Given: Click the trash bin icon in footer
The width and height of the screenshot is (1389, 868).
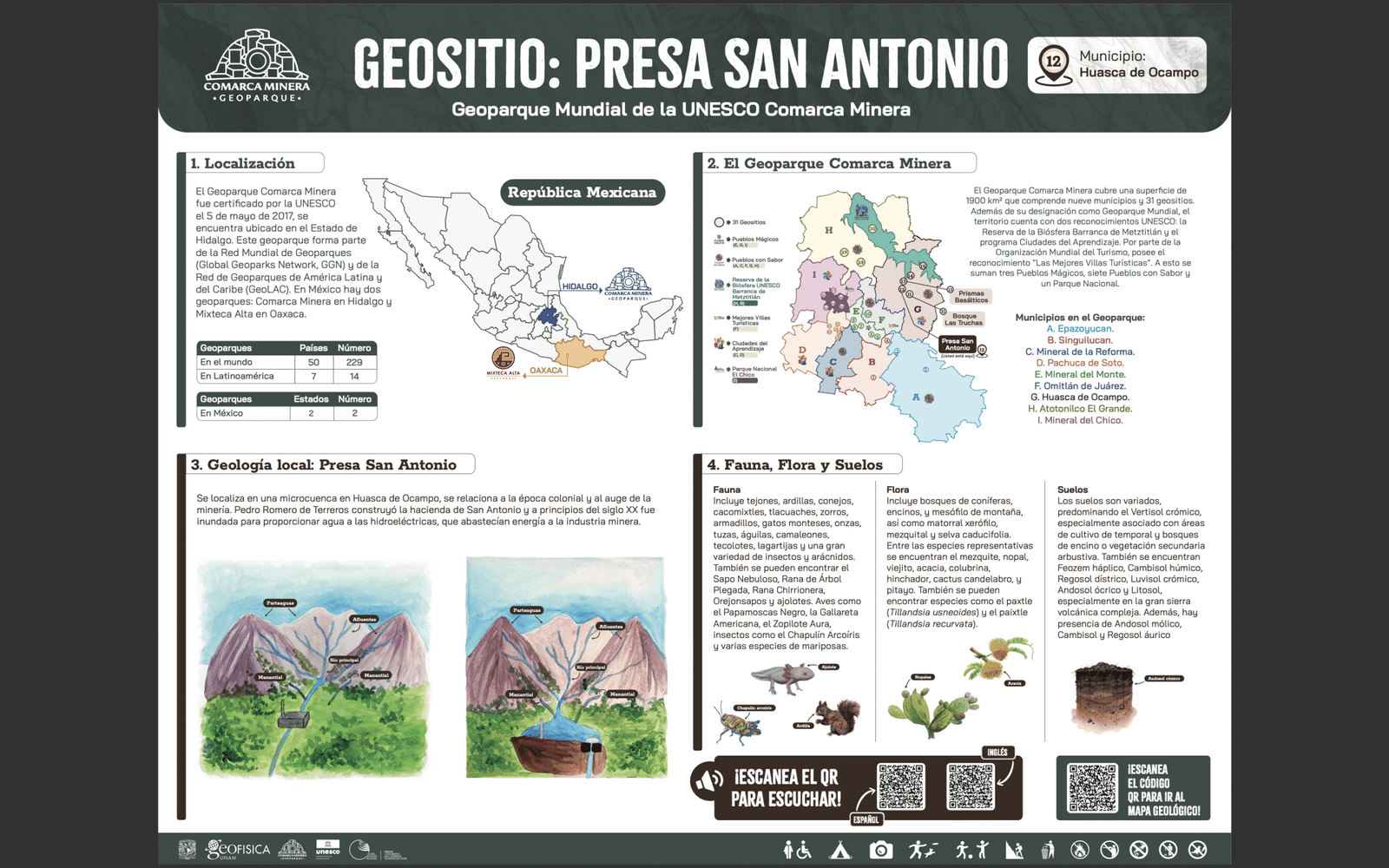Looking at the screenshot, I should click(x=1048, y=850).
